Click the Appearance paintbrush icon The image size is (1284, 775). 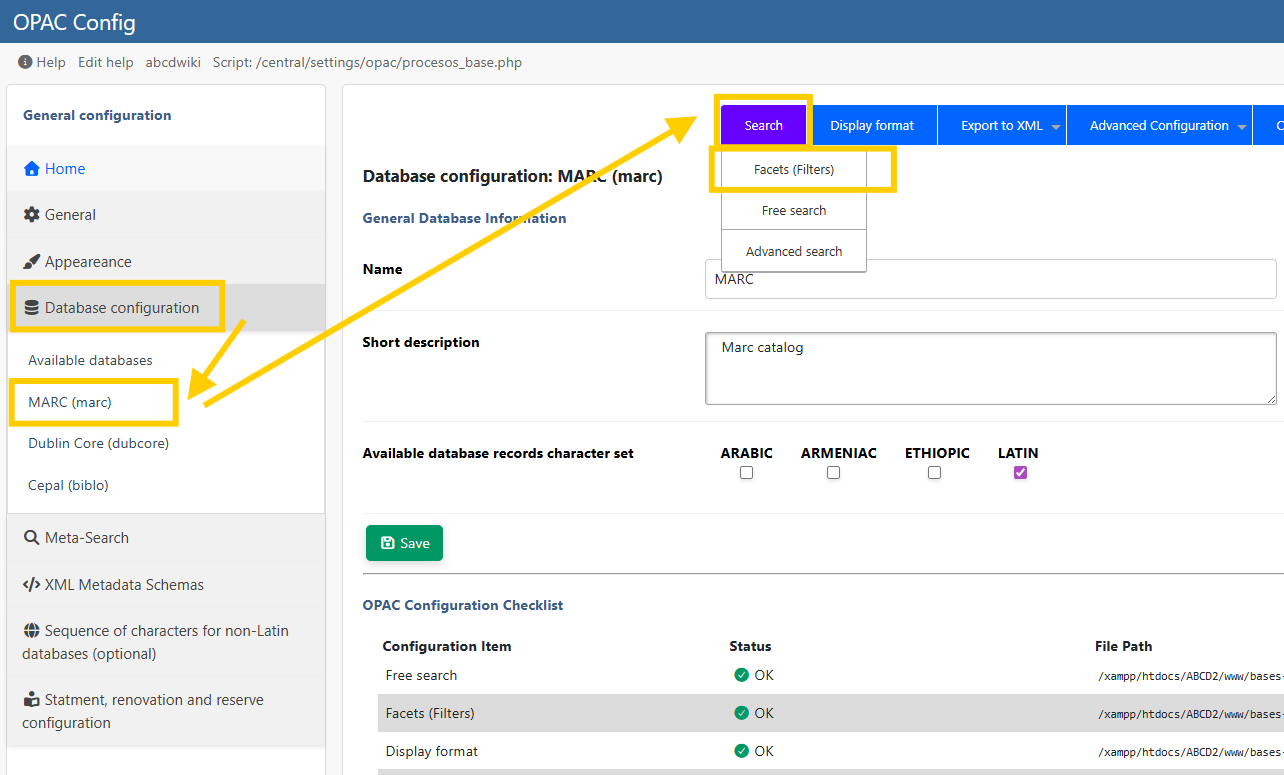tap(32, 262)
